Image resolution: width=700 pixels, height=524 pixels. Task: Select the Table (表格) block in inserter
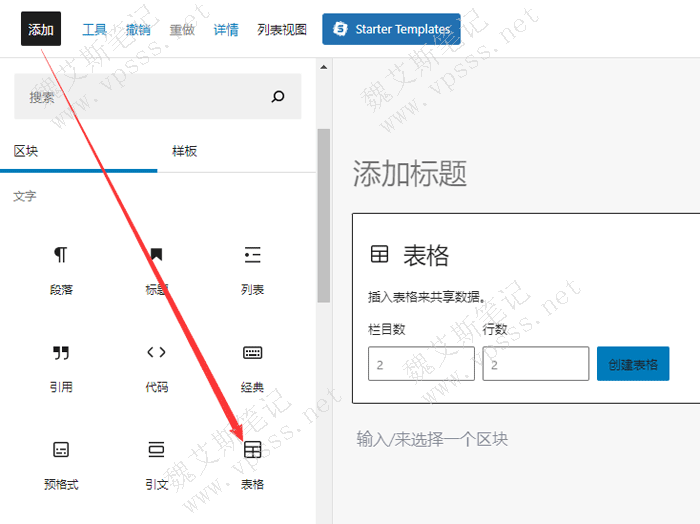tap(252, 466)
